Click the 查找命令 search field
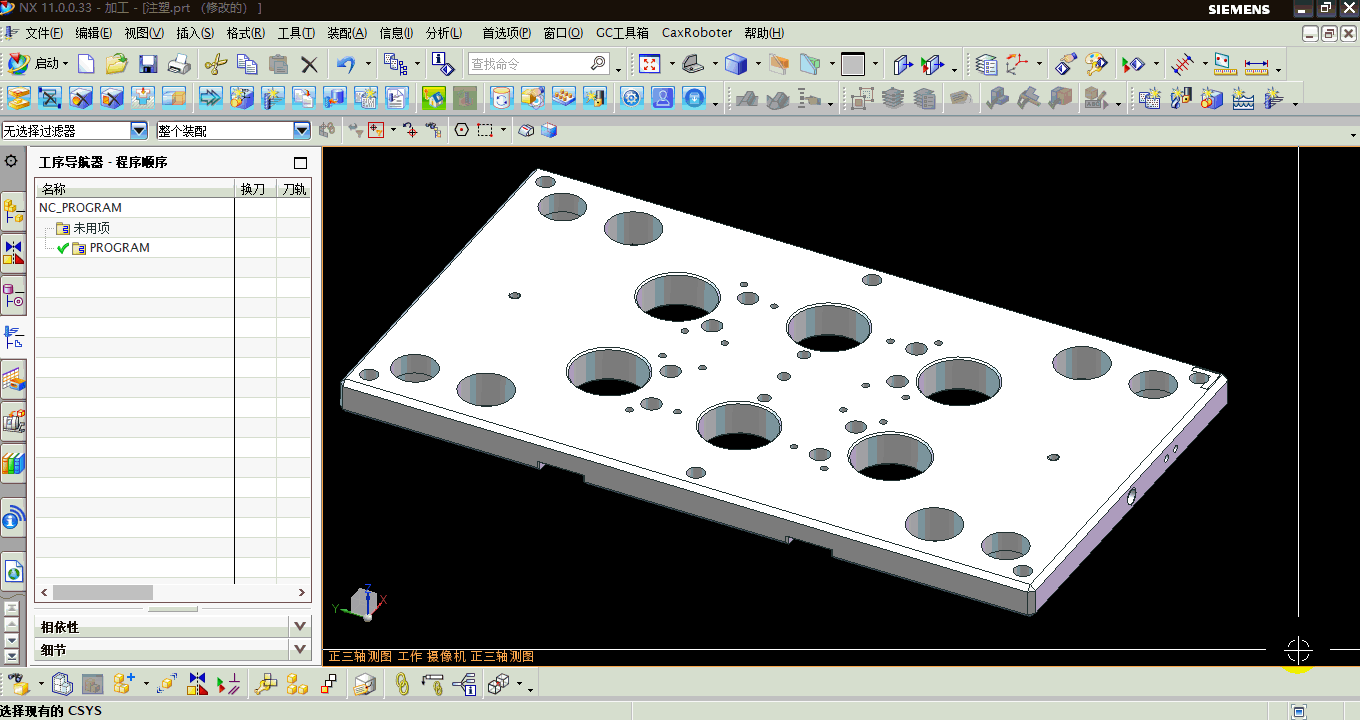Image resolution: width=1360 pixels, height=720 pixels. (529, 64)
